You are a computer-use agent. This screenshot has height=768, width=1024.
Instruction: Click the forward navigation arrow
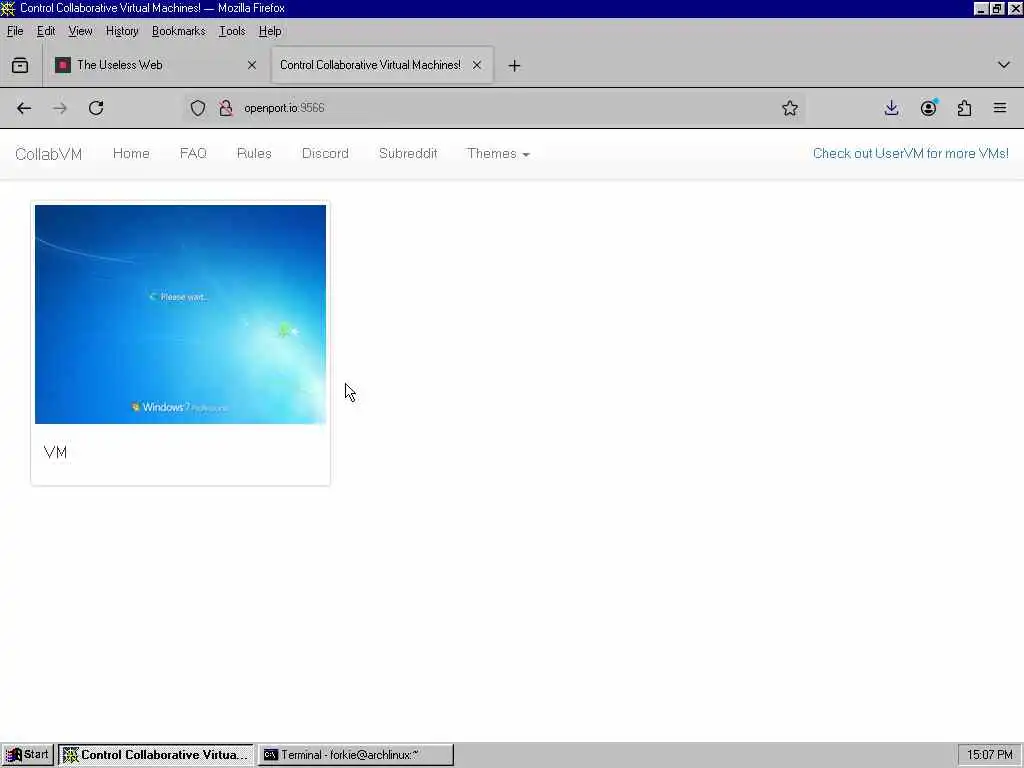coord(60,108)
